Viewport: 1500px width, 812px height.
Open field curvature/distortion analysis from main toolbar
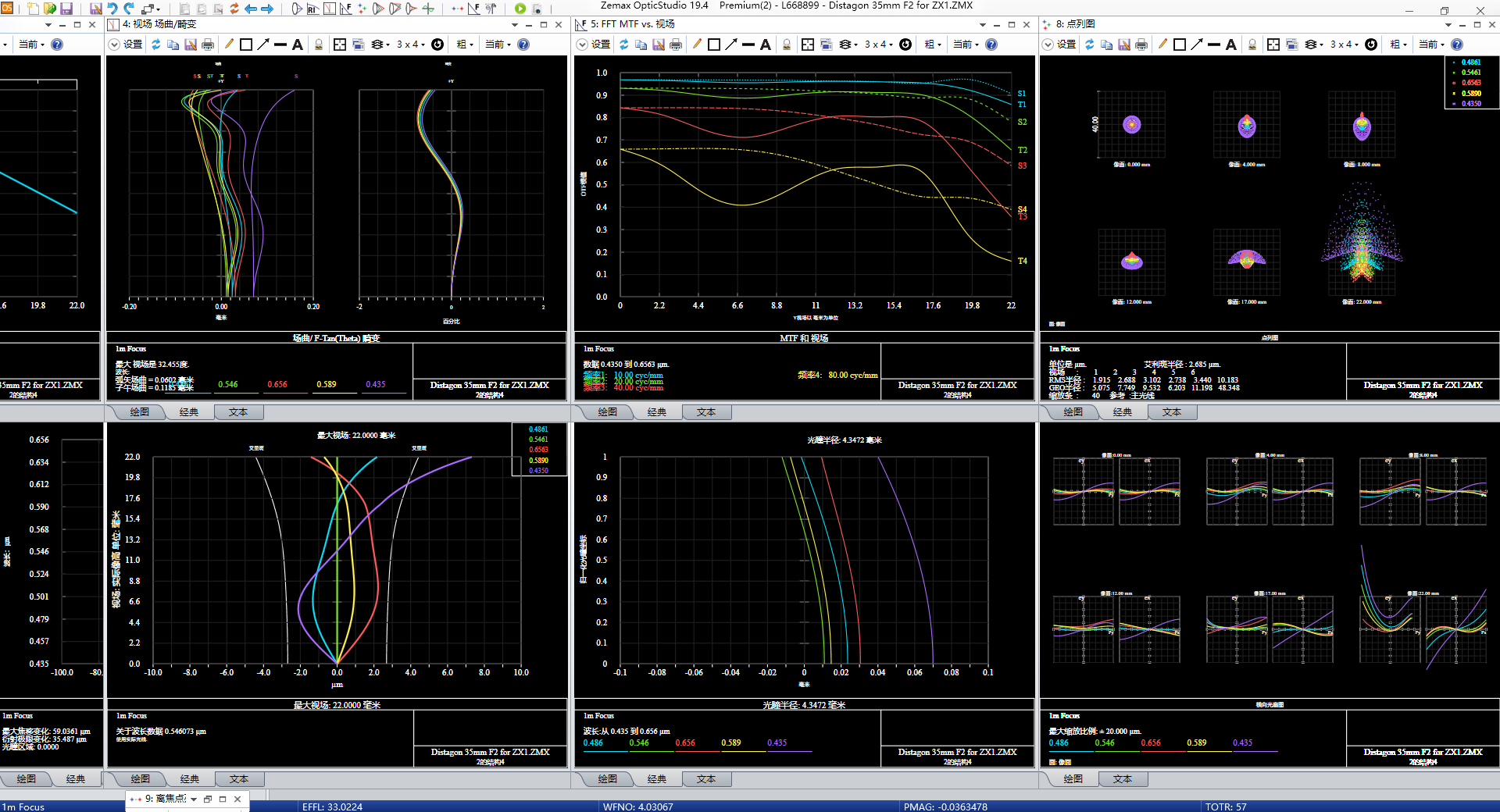pos(329,9)
